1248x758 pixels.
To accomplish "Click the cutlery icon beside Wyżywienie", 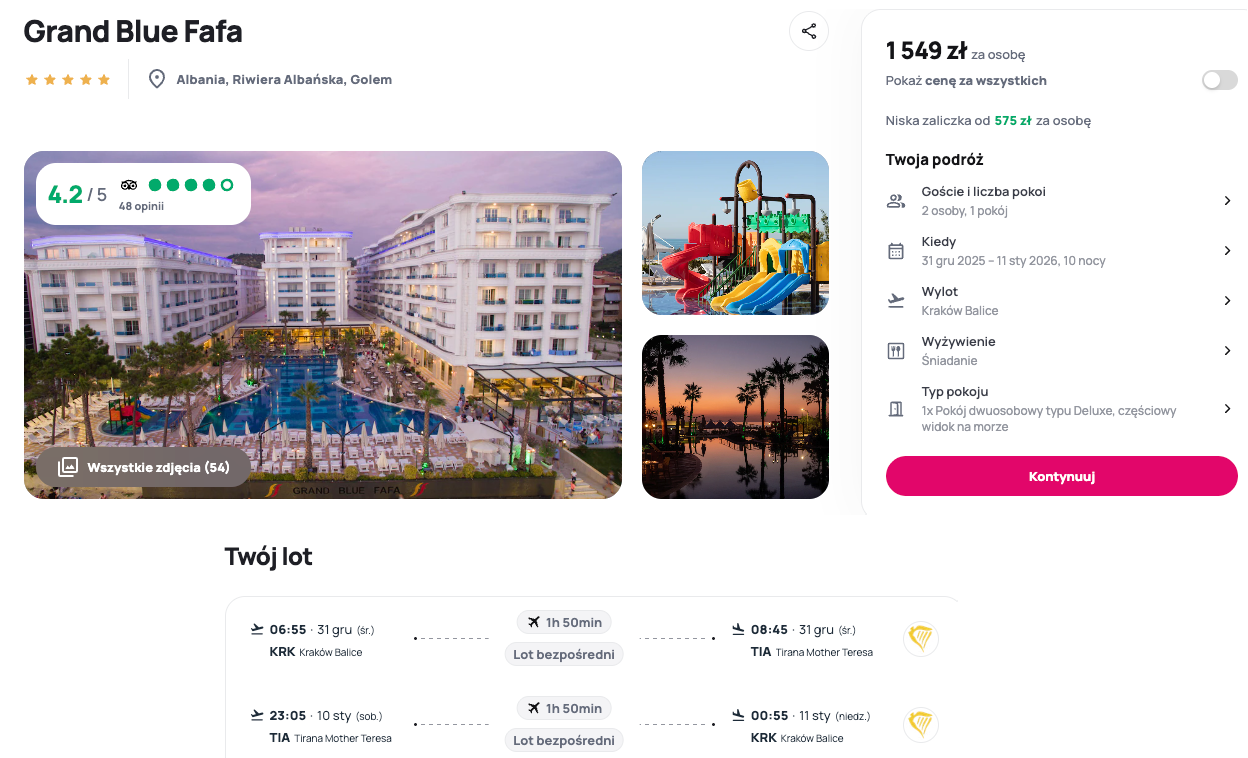I will [896, 351].
